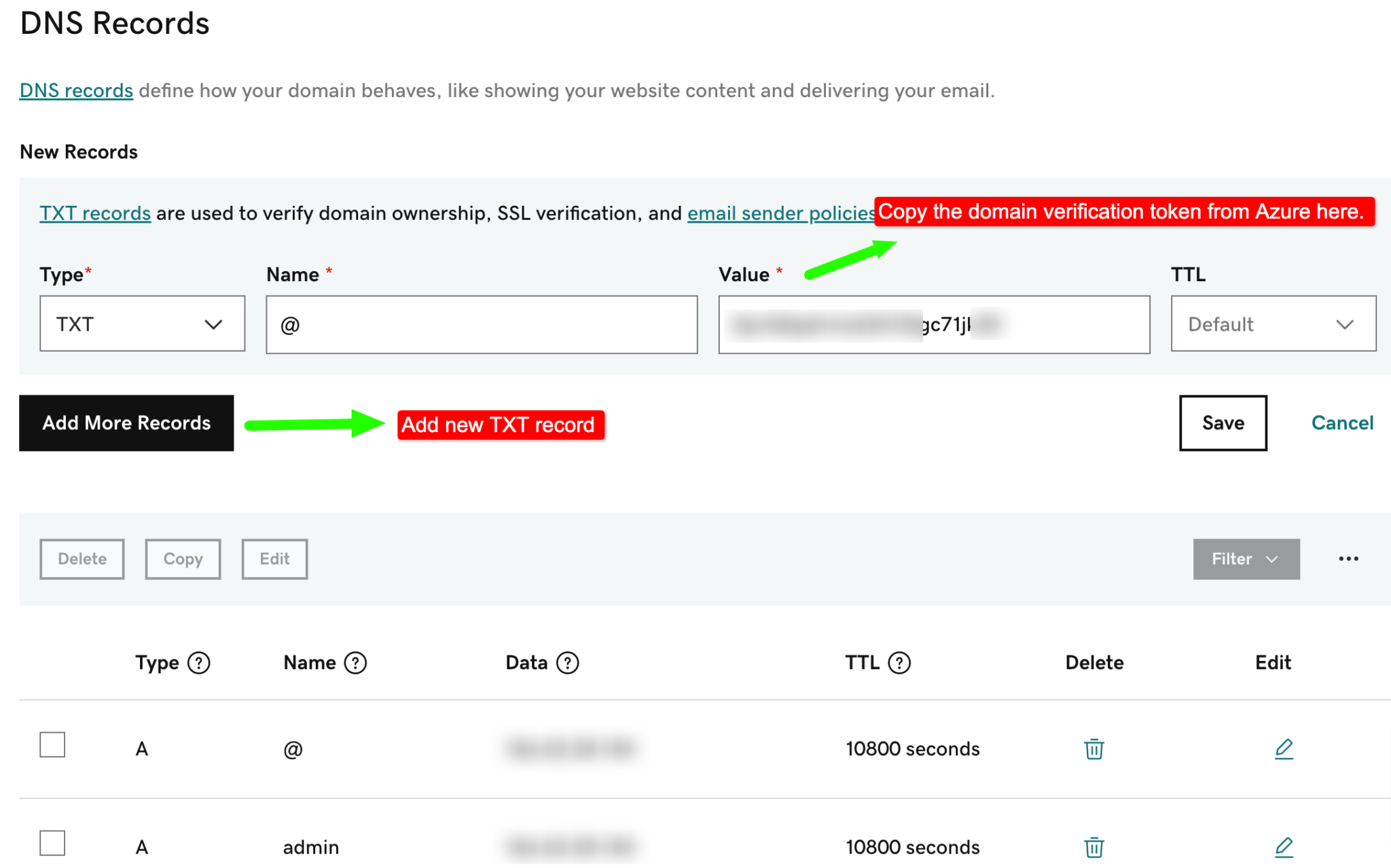
Task: Open the Data column help tooltip
Action: (x=568, y=662)
